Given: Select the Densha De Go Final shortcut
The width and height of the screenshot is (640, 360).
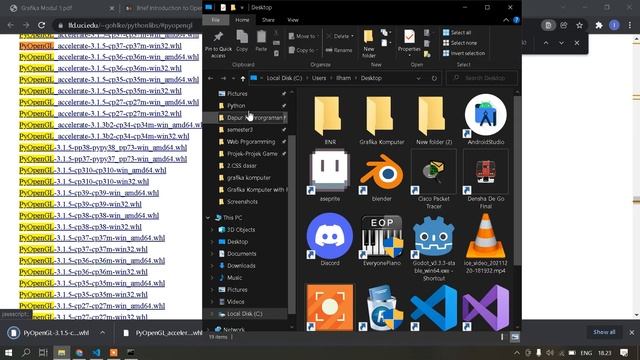Looking at the screenshot, I should click(486, 172).
